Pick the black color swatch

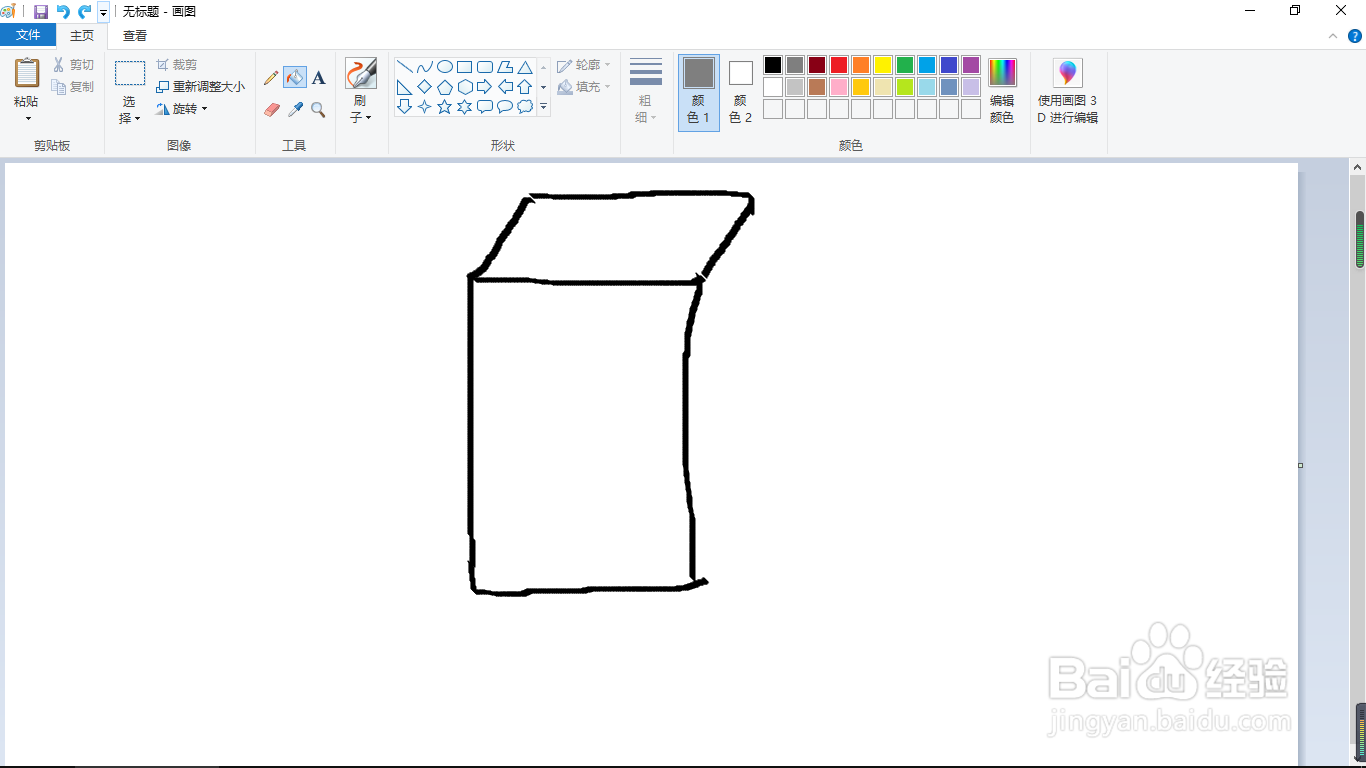[x=773, y=65]
